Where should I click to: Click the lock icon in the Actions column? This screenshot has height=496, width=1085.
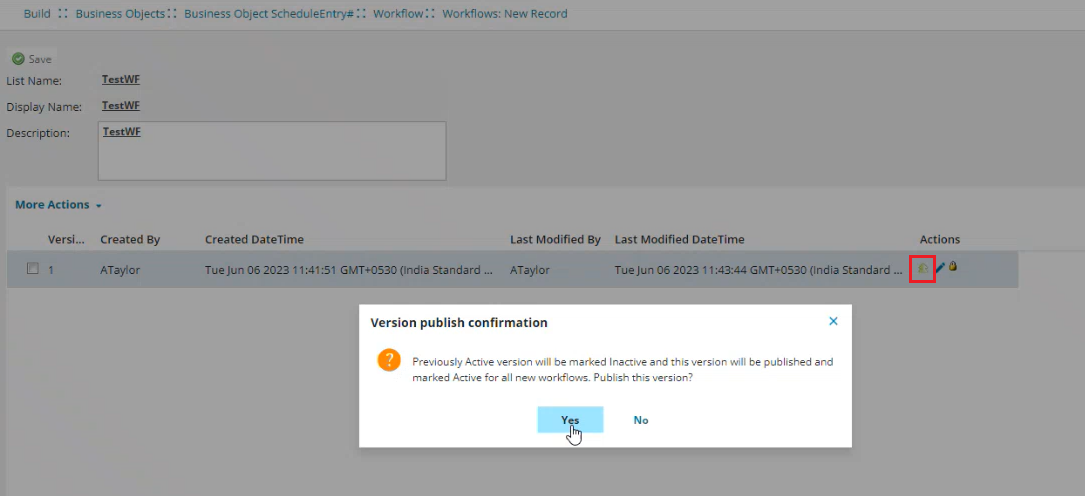953,266
